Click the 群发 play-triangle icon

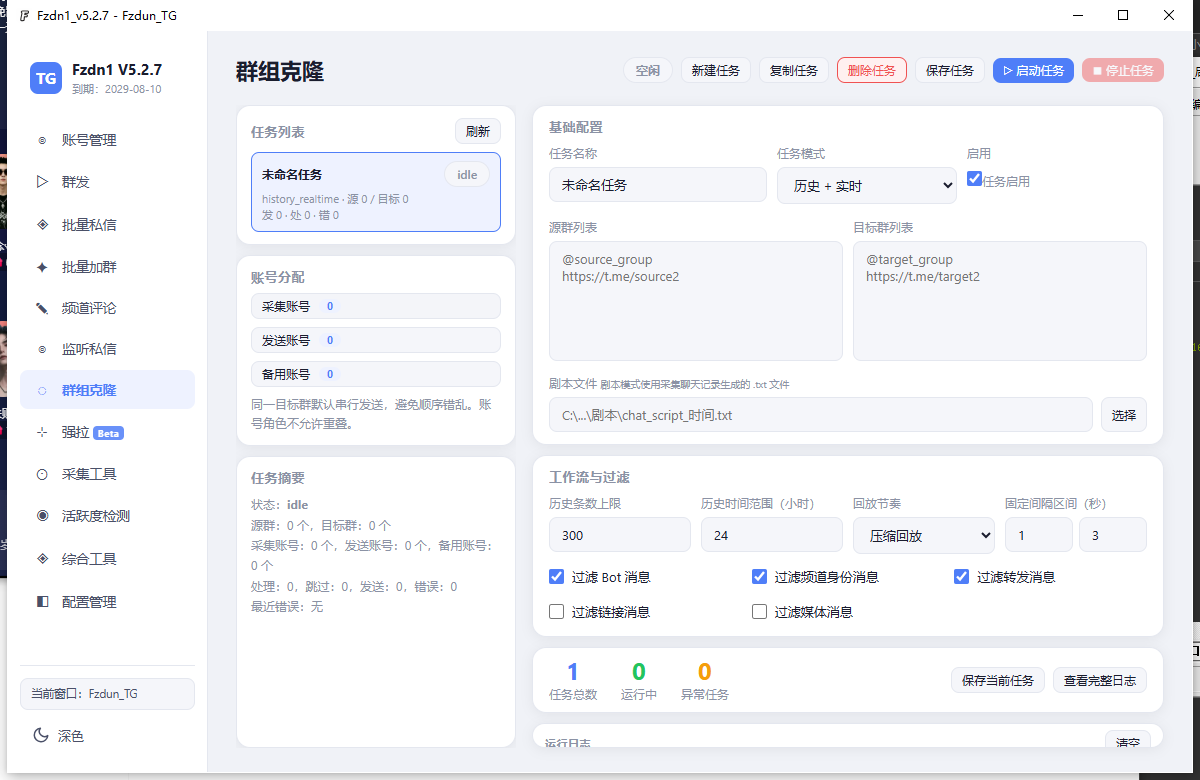tap(42, 182)
